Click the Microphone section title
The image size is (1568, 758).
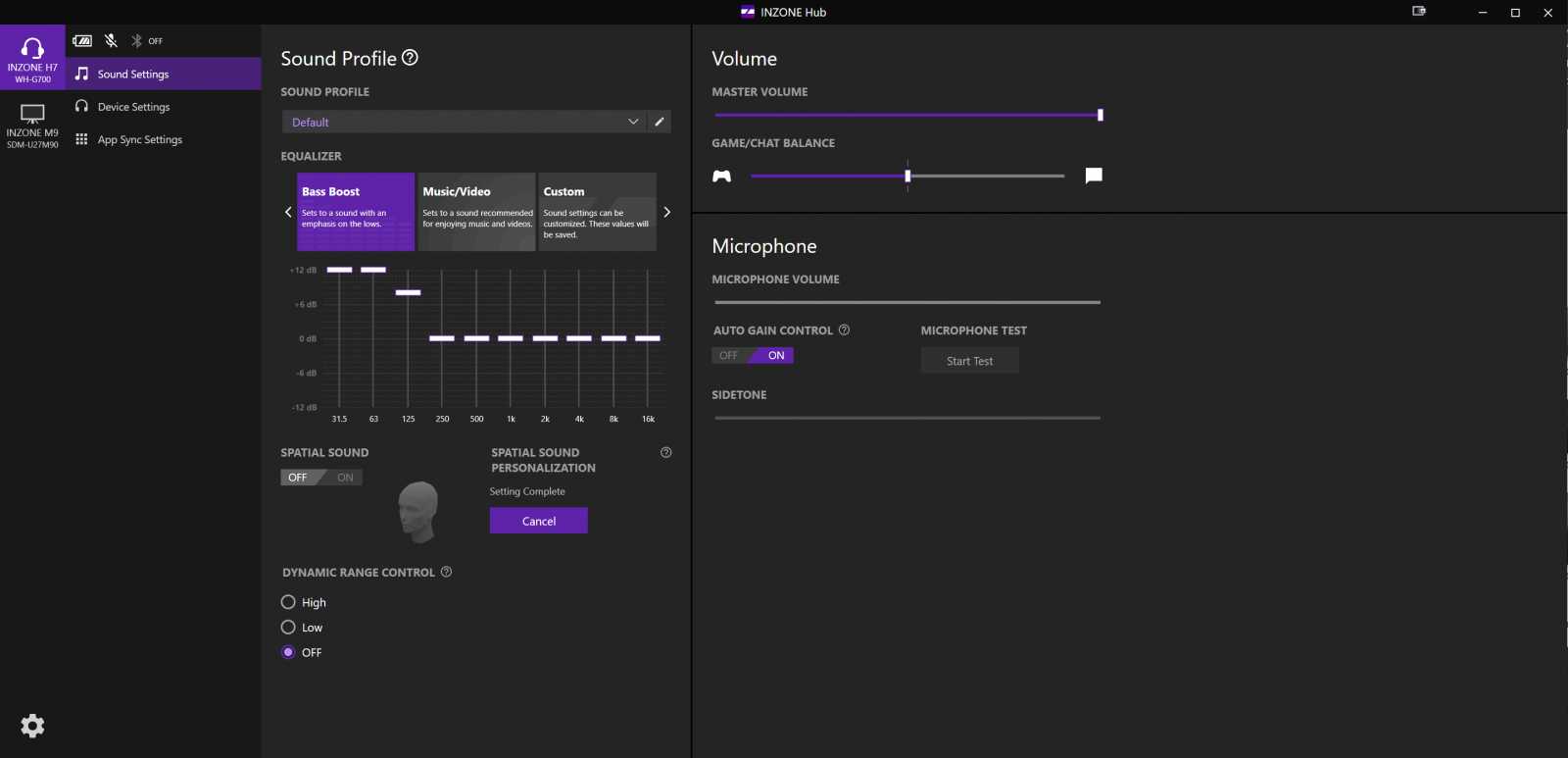(x=764, y=246)
